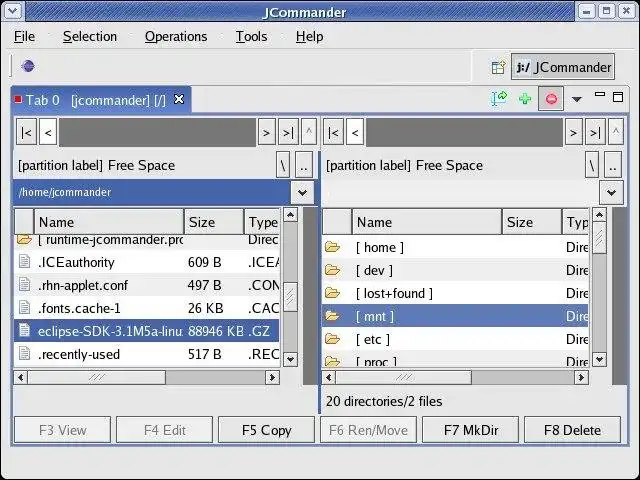Select the .ICEauthority file row
Image resolution: width=640 pixels, height=480 pixels.
(147, 262)
